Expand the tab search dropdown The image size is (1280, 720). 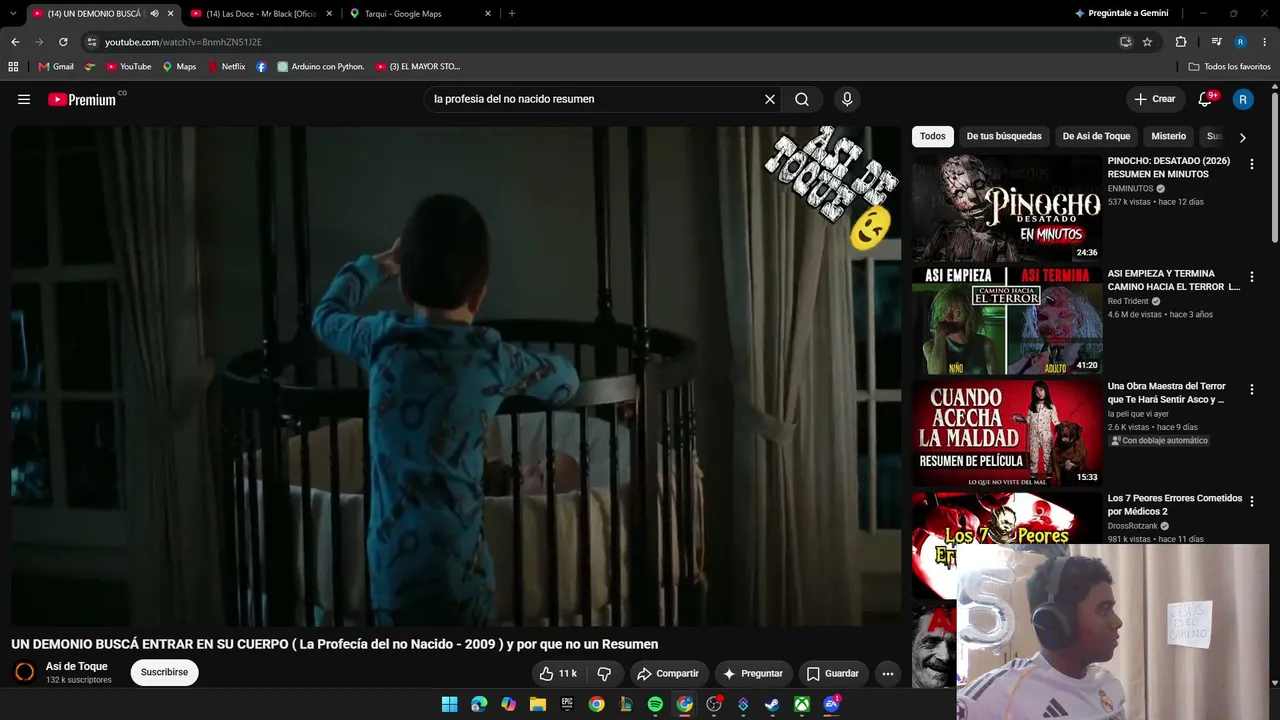coord(13,14)
